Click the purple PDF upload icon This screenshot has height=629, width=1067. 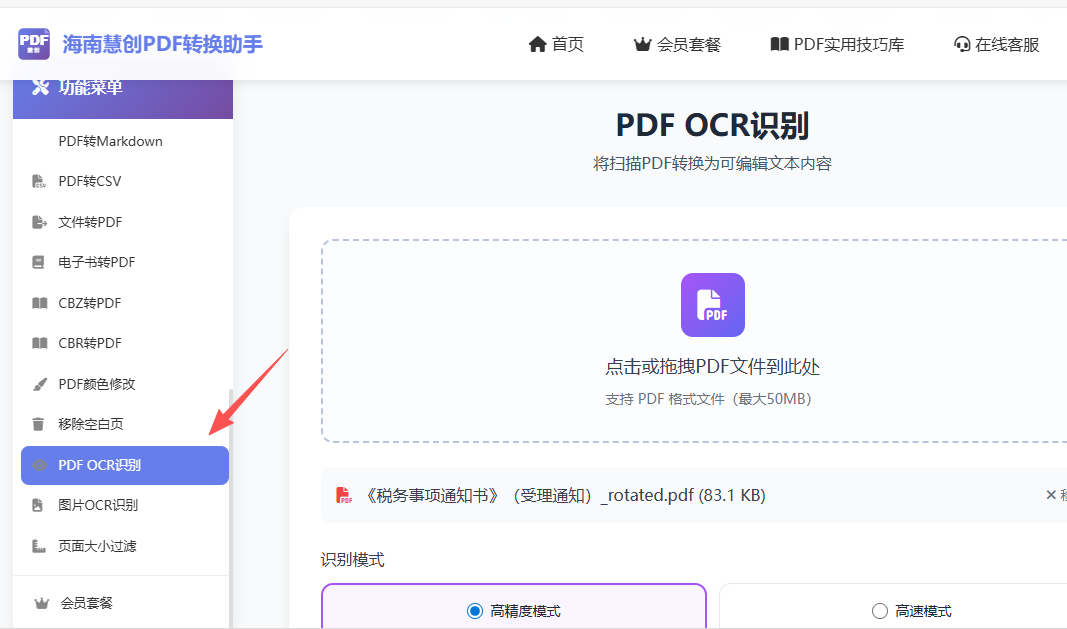click(x=712, y=305)
